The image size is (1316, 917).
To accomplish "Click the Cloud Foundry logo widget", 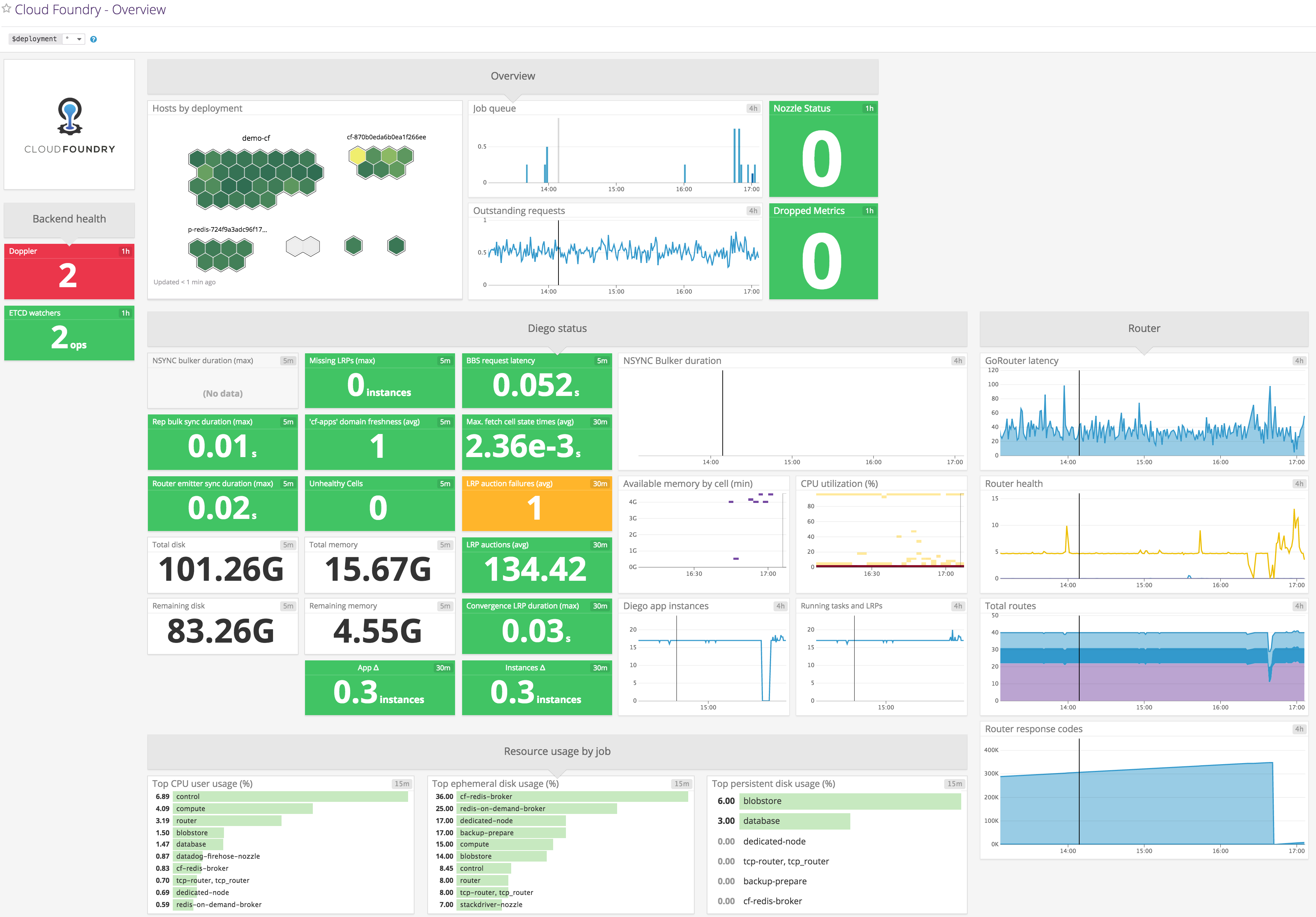I will 69,123.
